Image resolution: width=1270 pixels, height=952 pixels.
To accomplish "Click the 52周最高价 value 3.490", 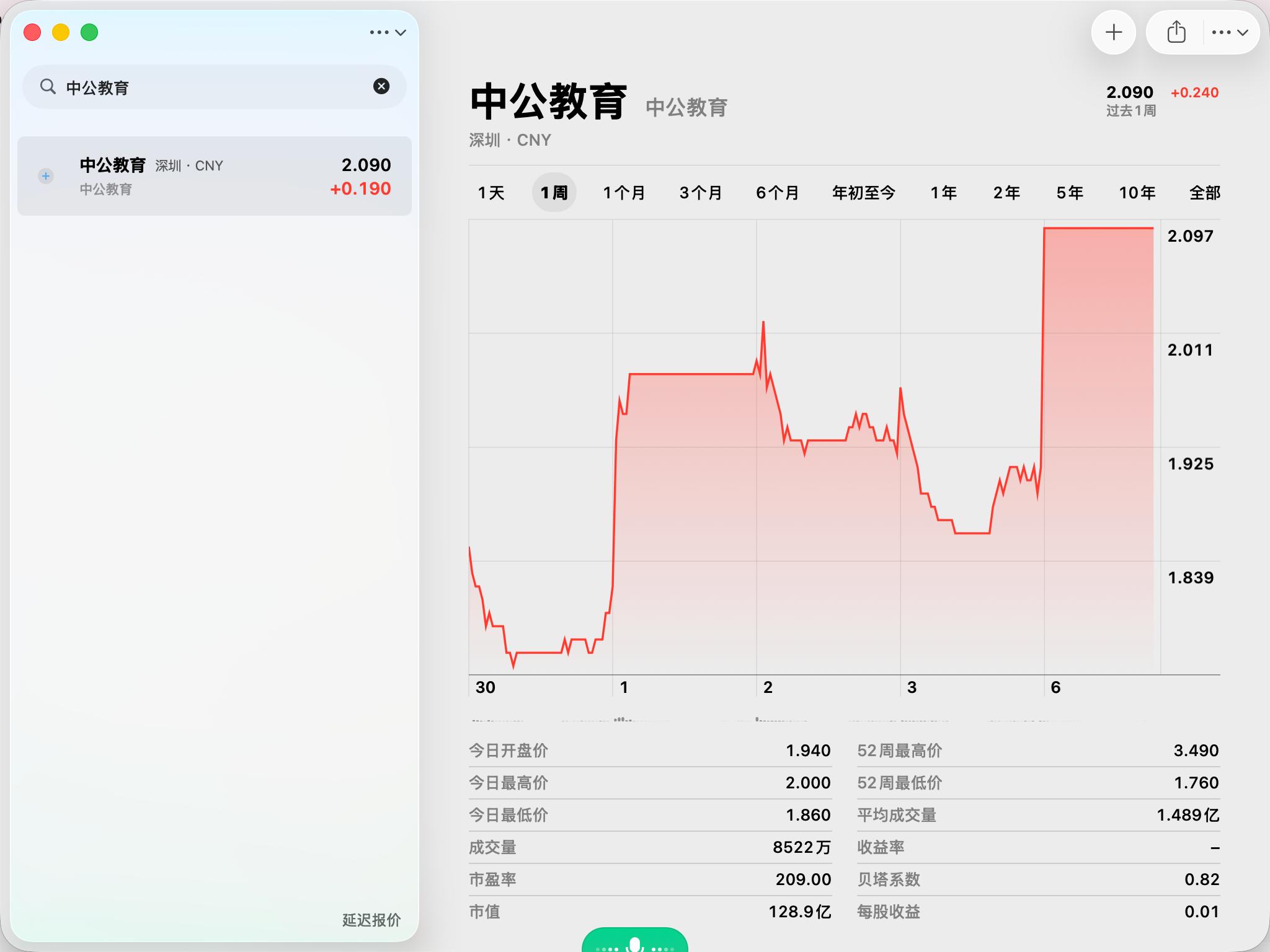I will [x=1196, y=751].
